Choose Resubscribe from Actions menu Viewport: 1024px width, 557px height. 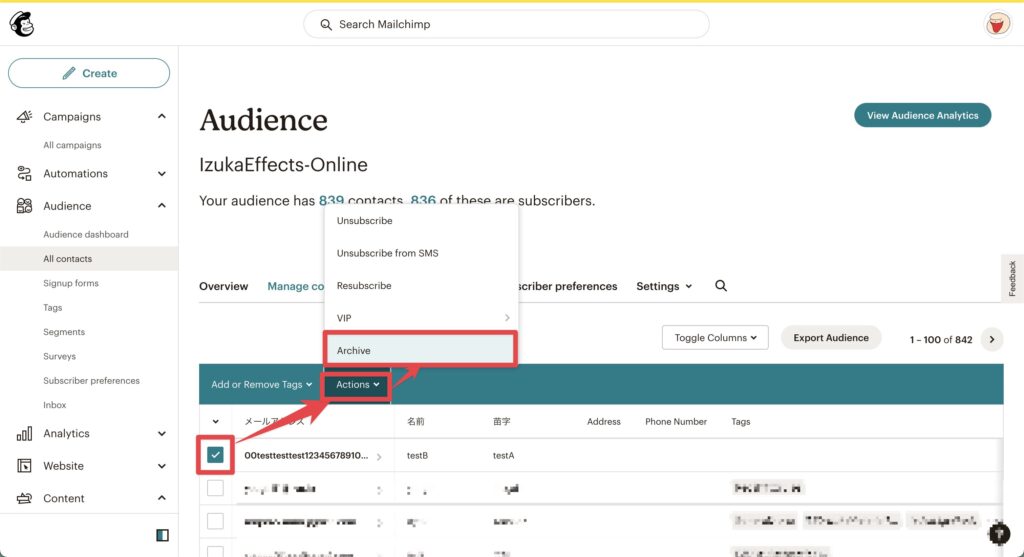pyautogui.click(x=421, y=285)
